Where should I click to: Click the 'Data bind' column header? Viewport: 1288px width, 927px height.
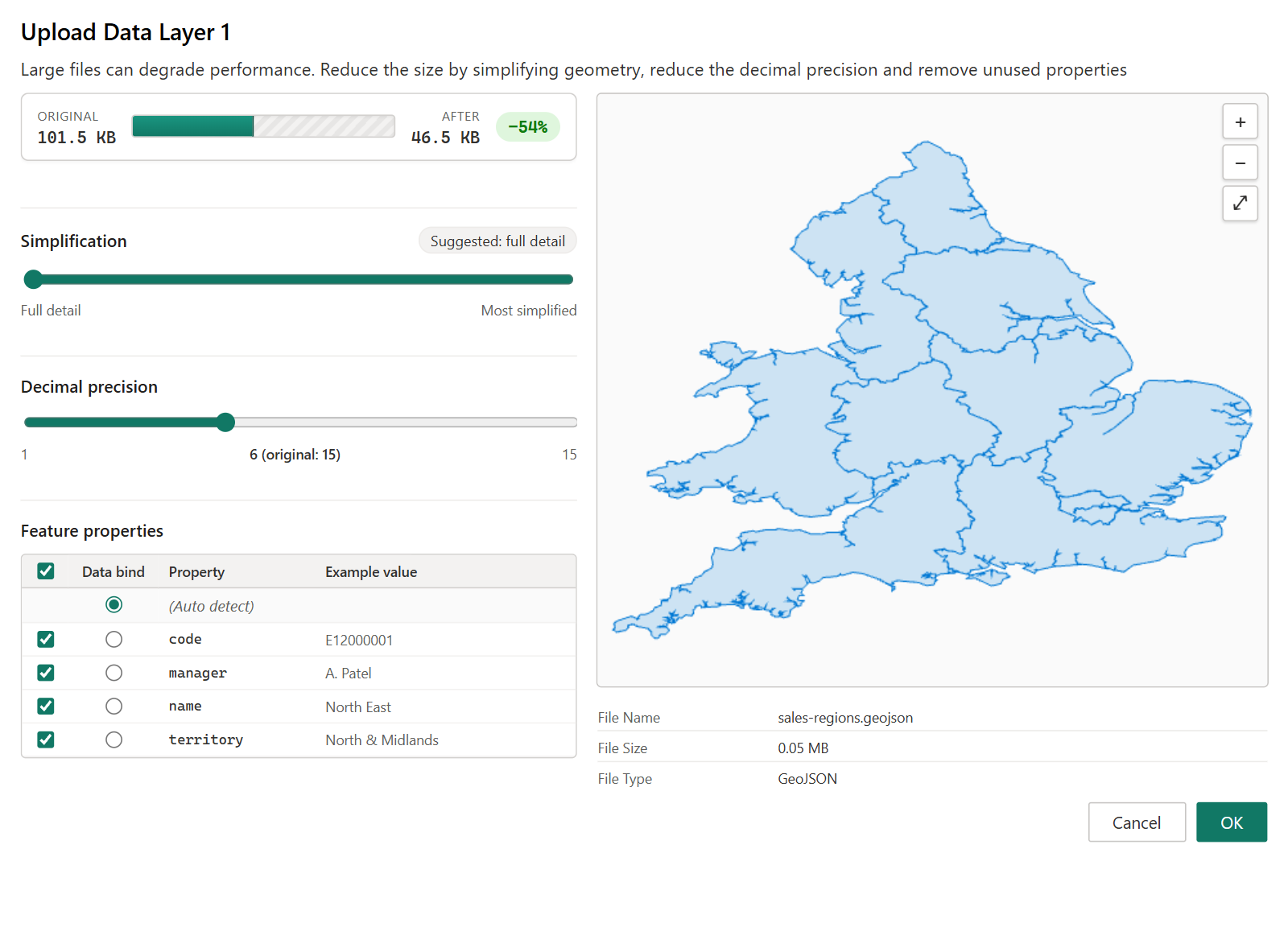point(114,572)
